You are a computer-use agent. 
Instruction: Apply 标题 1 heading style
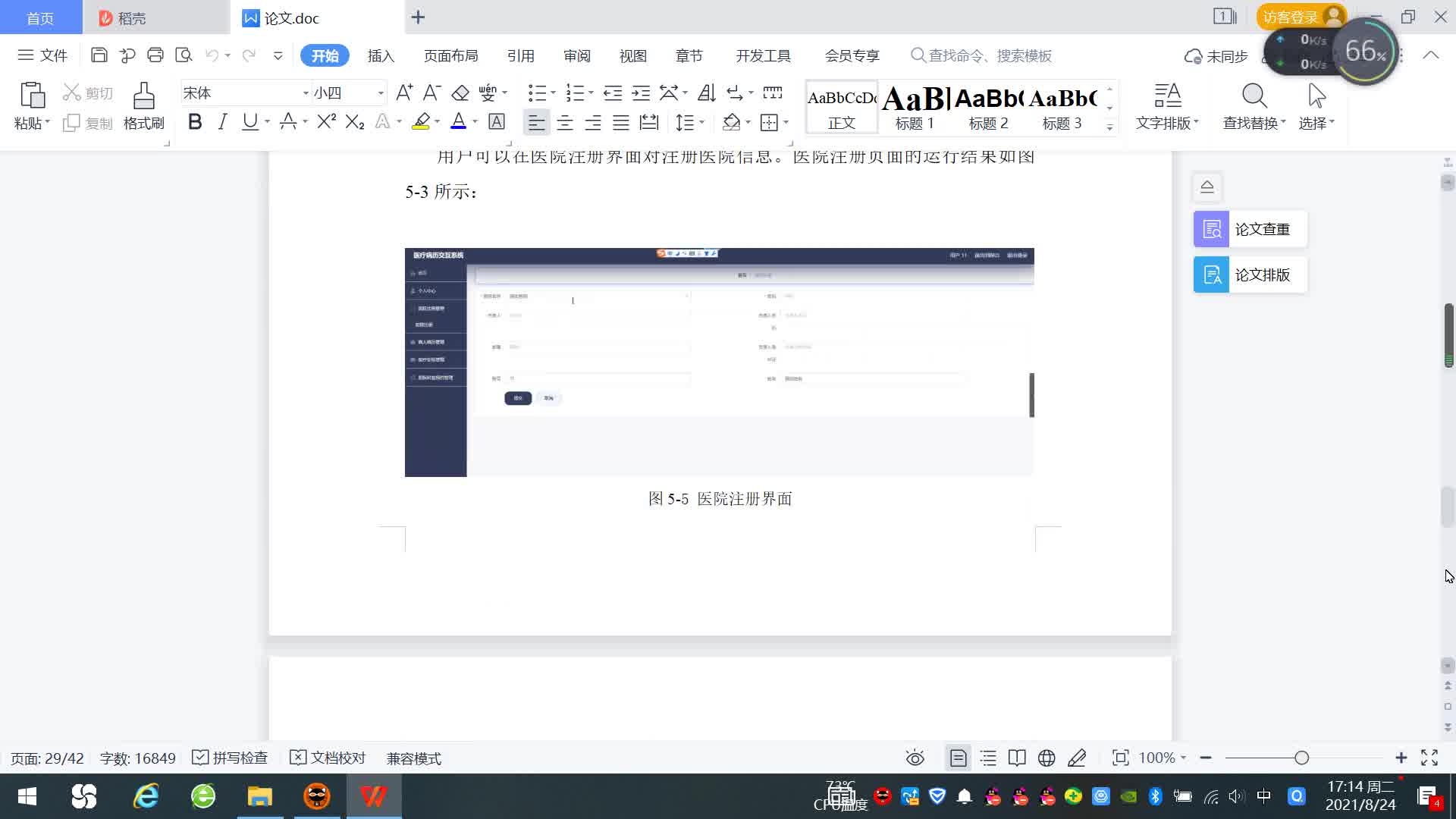[x=915, y=106]
